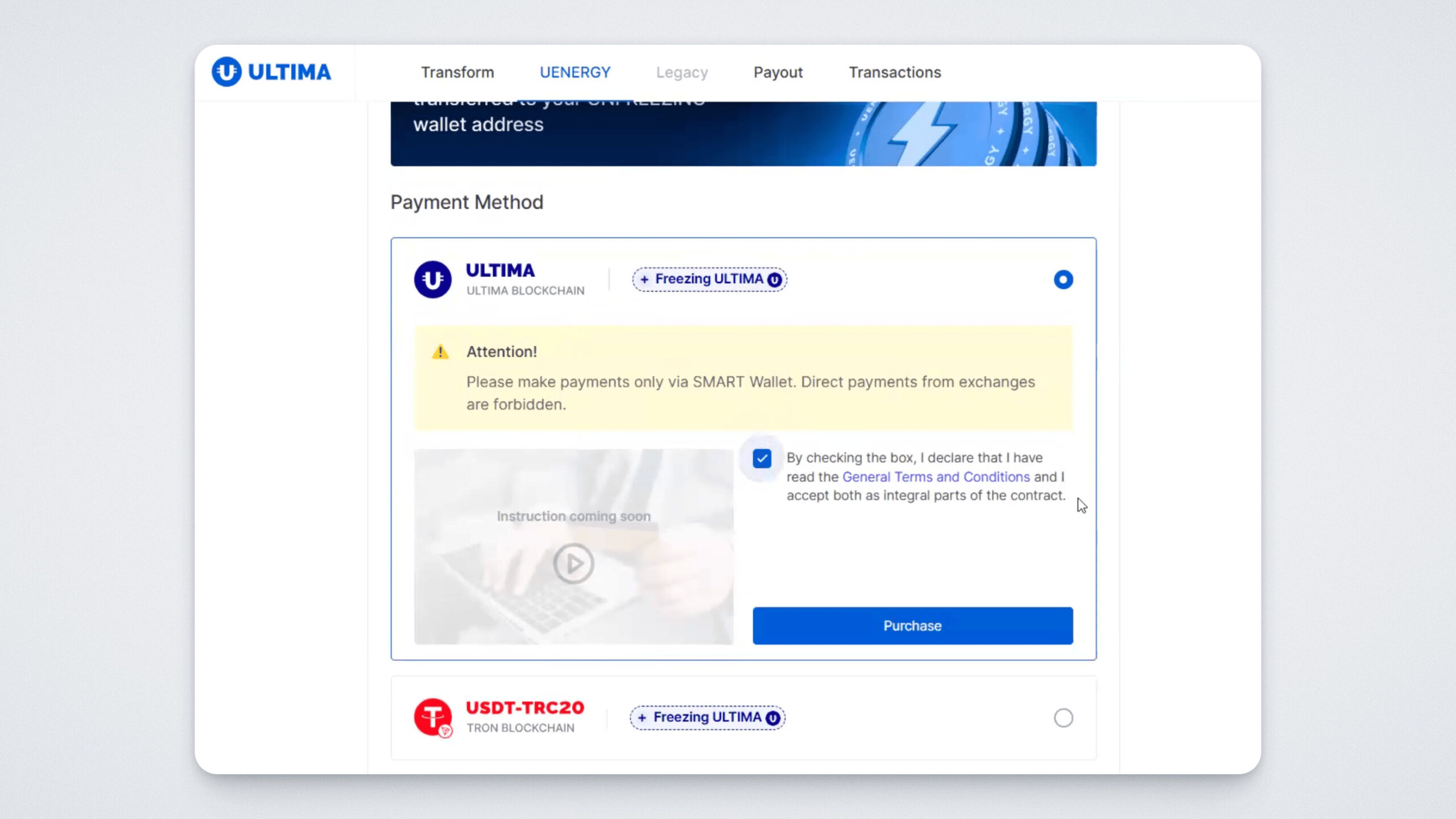Screen dimensions: 1456x819
Task: Go to the Transactions tab
Action: [x=895, y=72]
